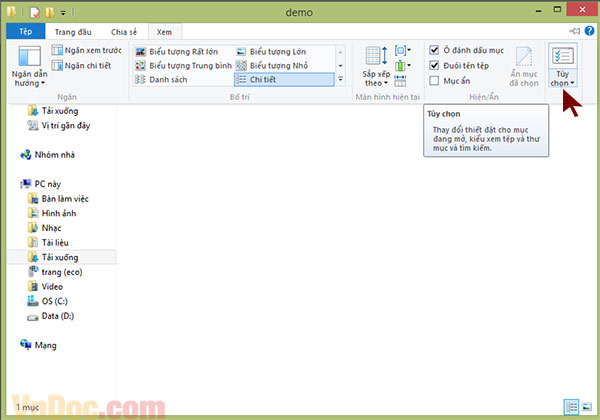The height and width of the screenshot is (420, 600).
Task: Open Vị trí gần đây location
Action: point(59,125)
